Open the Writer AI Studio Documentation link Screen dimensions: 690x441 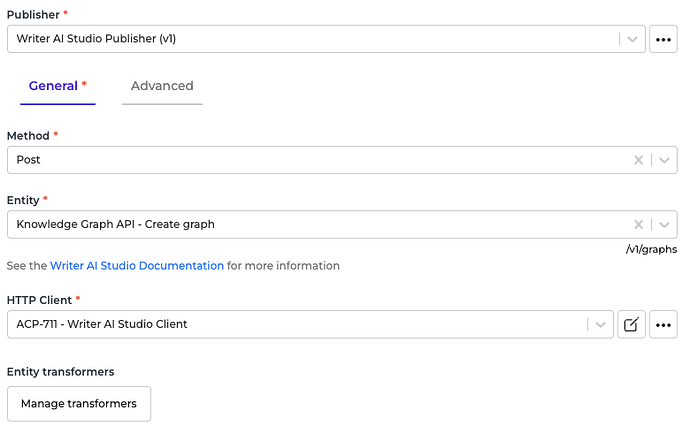point(137,266)
